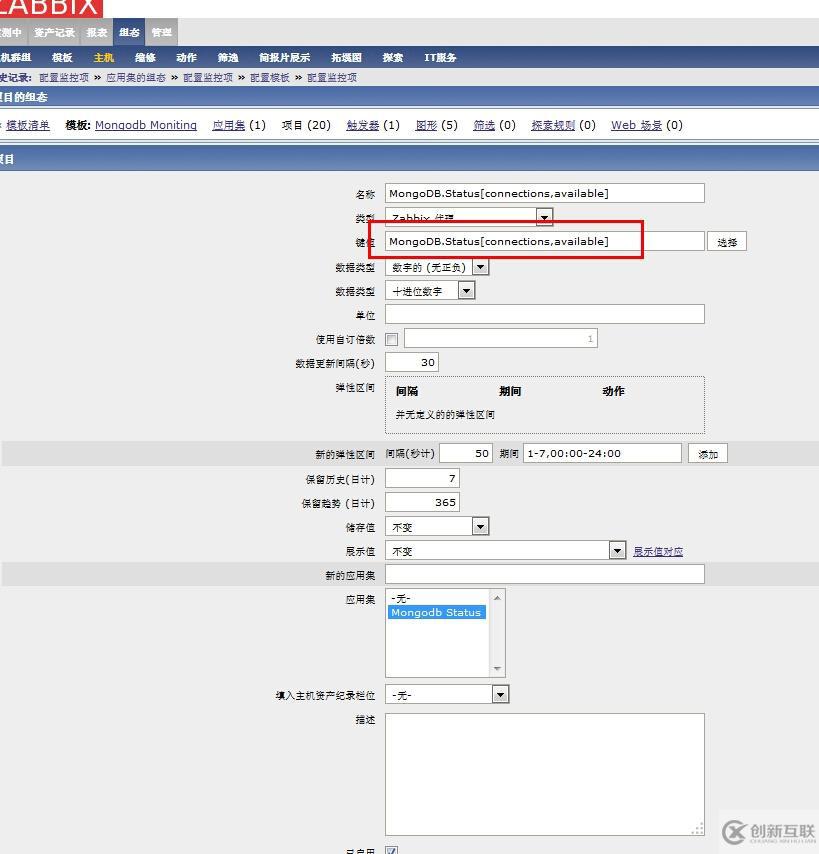819x854 pixels.
Task: Open the Mongodb Moniting template link
Action: (x=146, y=125)
